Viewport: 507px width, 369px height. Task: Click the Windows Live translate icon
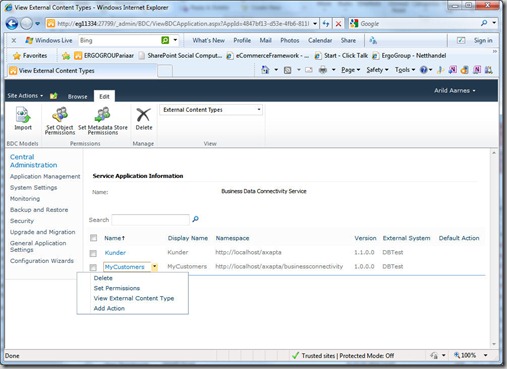point(373,40)
